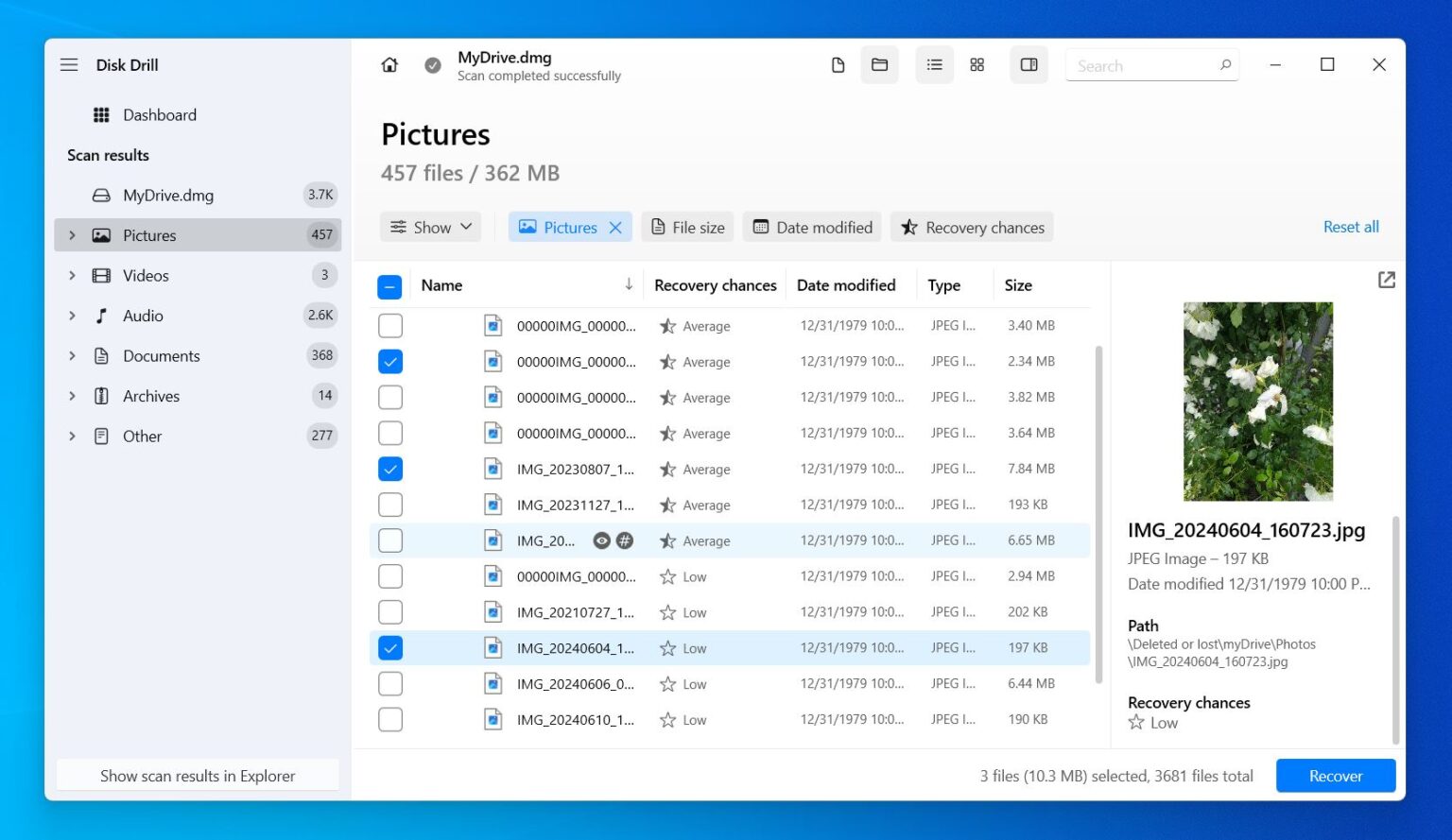Open the hamburger menu next to Disk Drill
1452x840 pixels.
click(x=69, y=65)
